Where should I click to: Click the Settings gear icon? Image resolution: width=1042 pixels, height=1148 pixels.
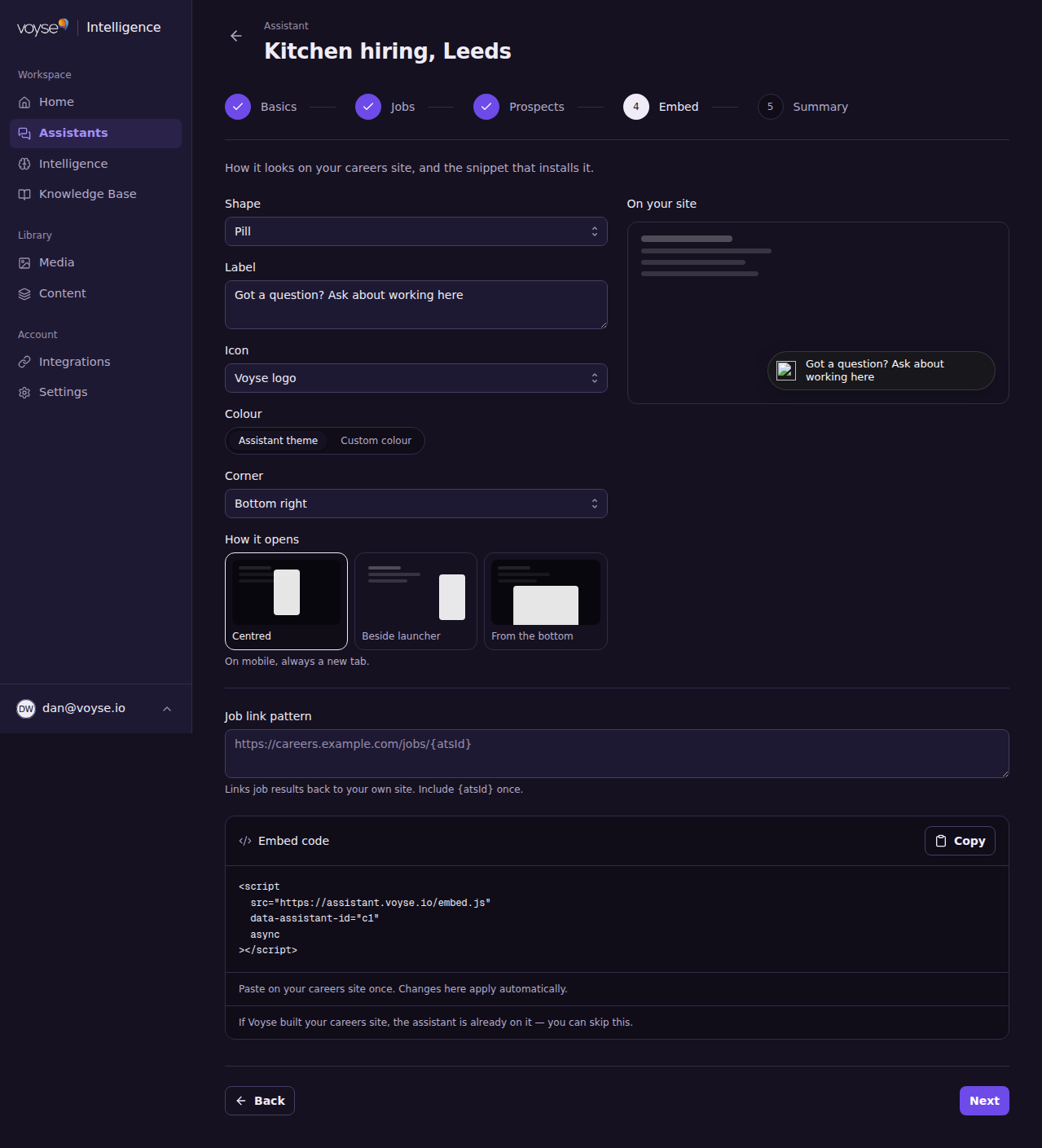coord(24,392)
